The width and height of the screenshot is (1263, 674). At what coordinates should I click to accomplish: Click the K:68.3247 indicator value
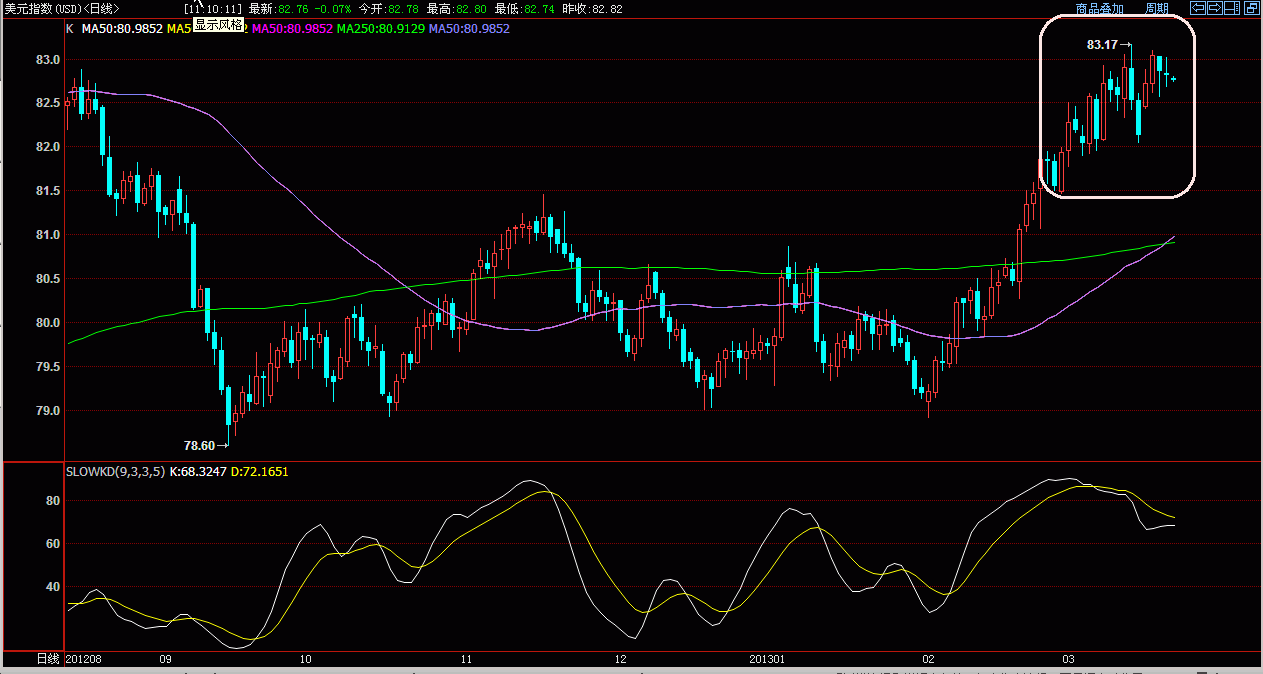(199, 471)
